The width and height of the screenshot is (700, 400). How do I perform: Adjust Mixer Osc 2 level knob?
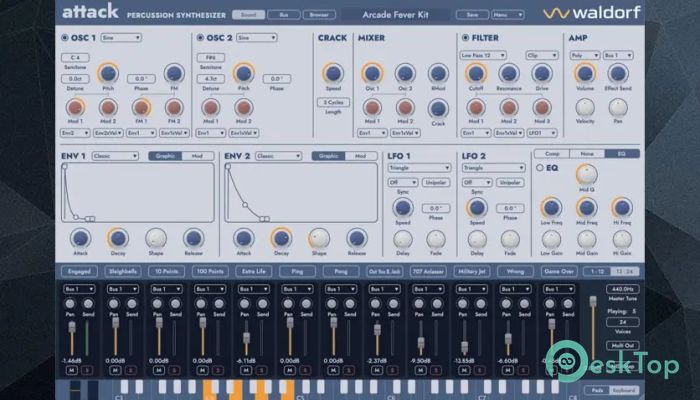click(405, 73)
